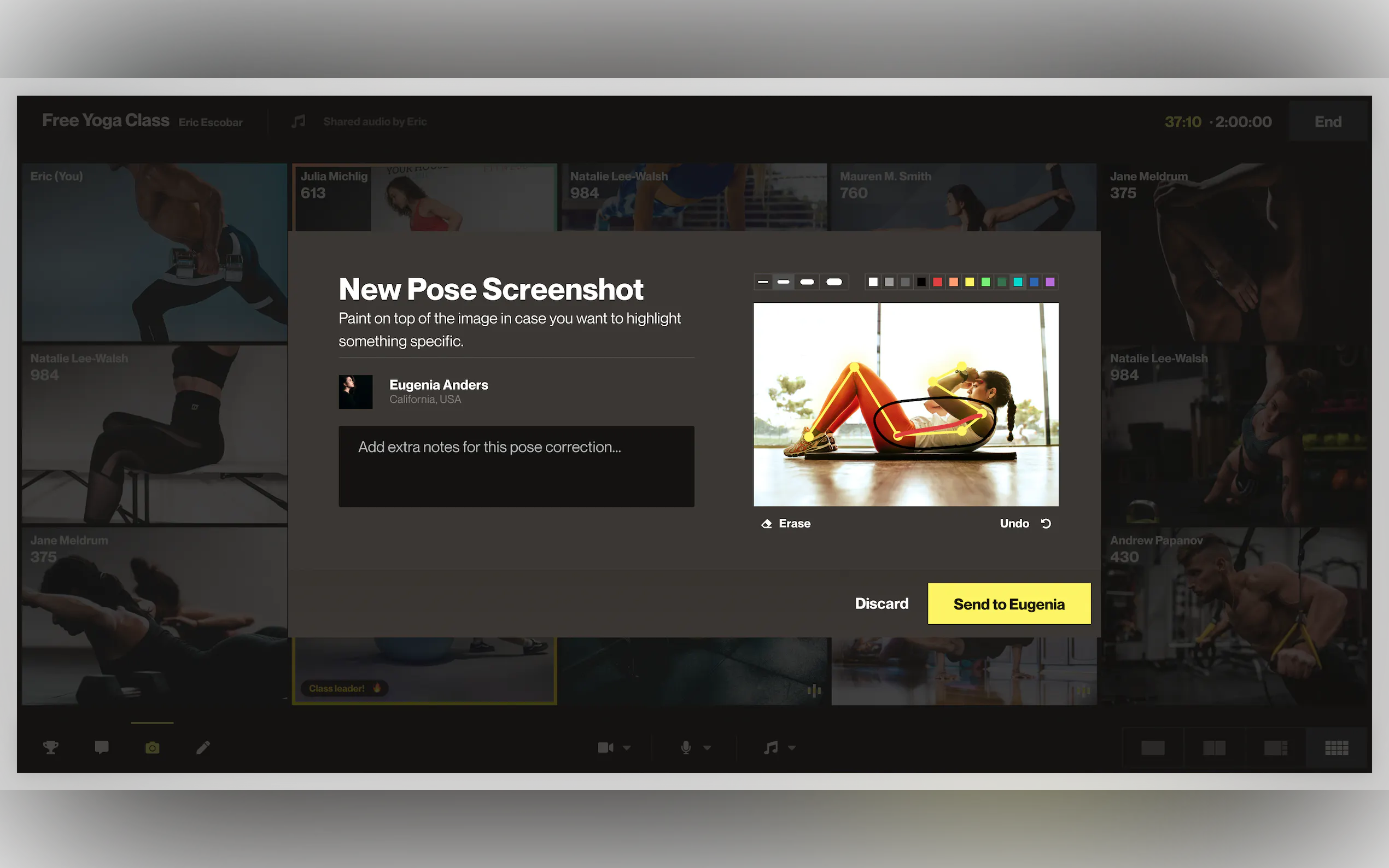
Task: Pick the yellow color swatch
Action: coord(969,282)
